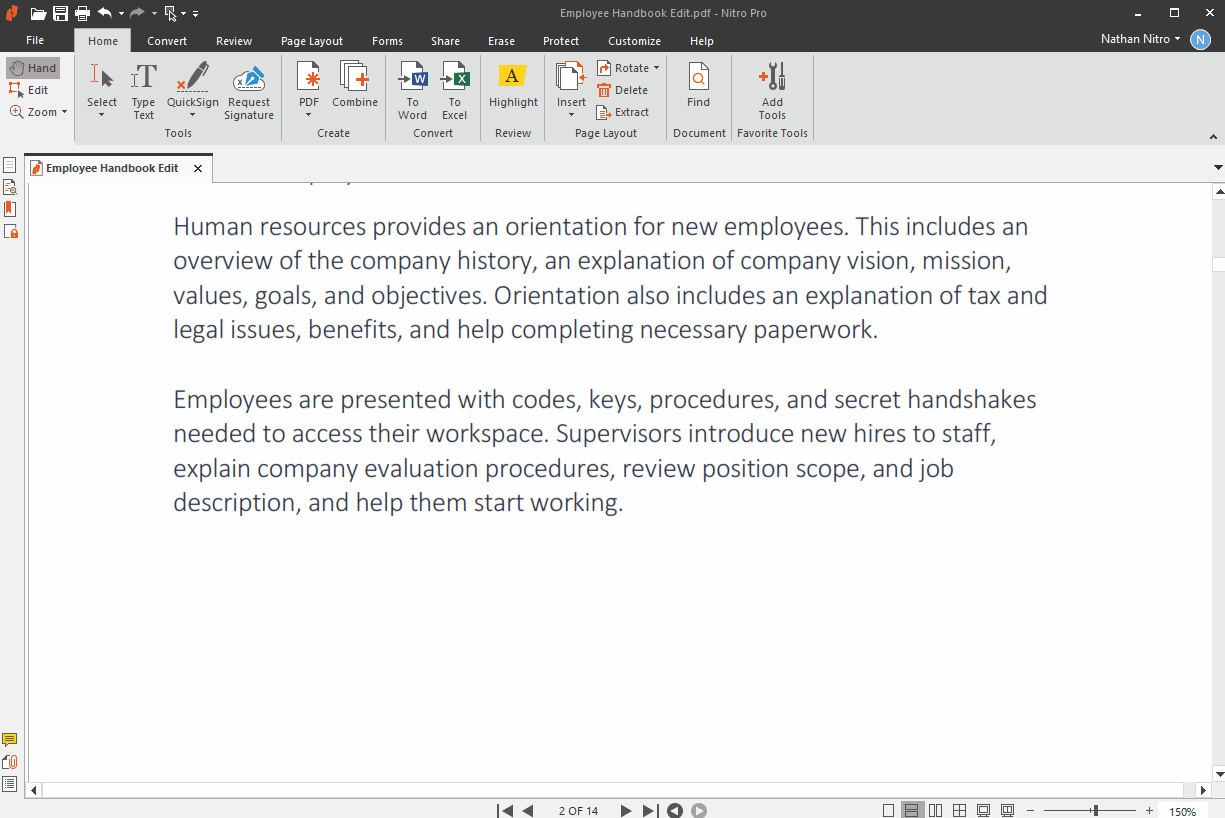This screenshot has height=818, width=1225.
Task: Open the Comments panel
Action: (10, 739)
